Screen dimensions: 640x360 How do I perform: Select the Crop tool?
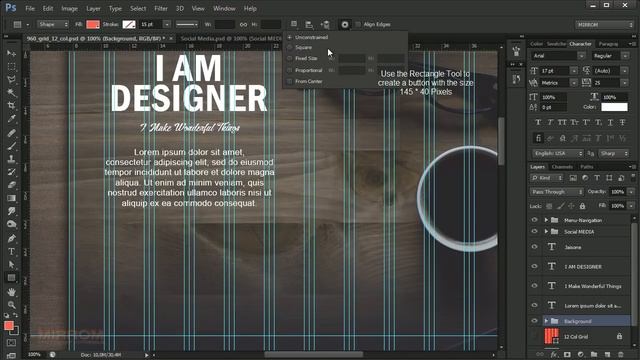pos(11,106)
